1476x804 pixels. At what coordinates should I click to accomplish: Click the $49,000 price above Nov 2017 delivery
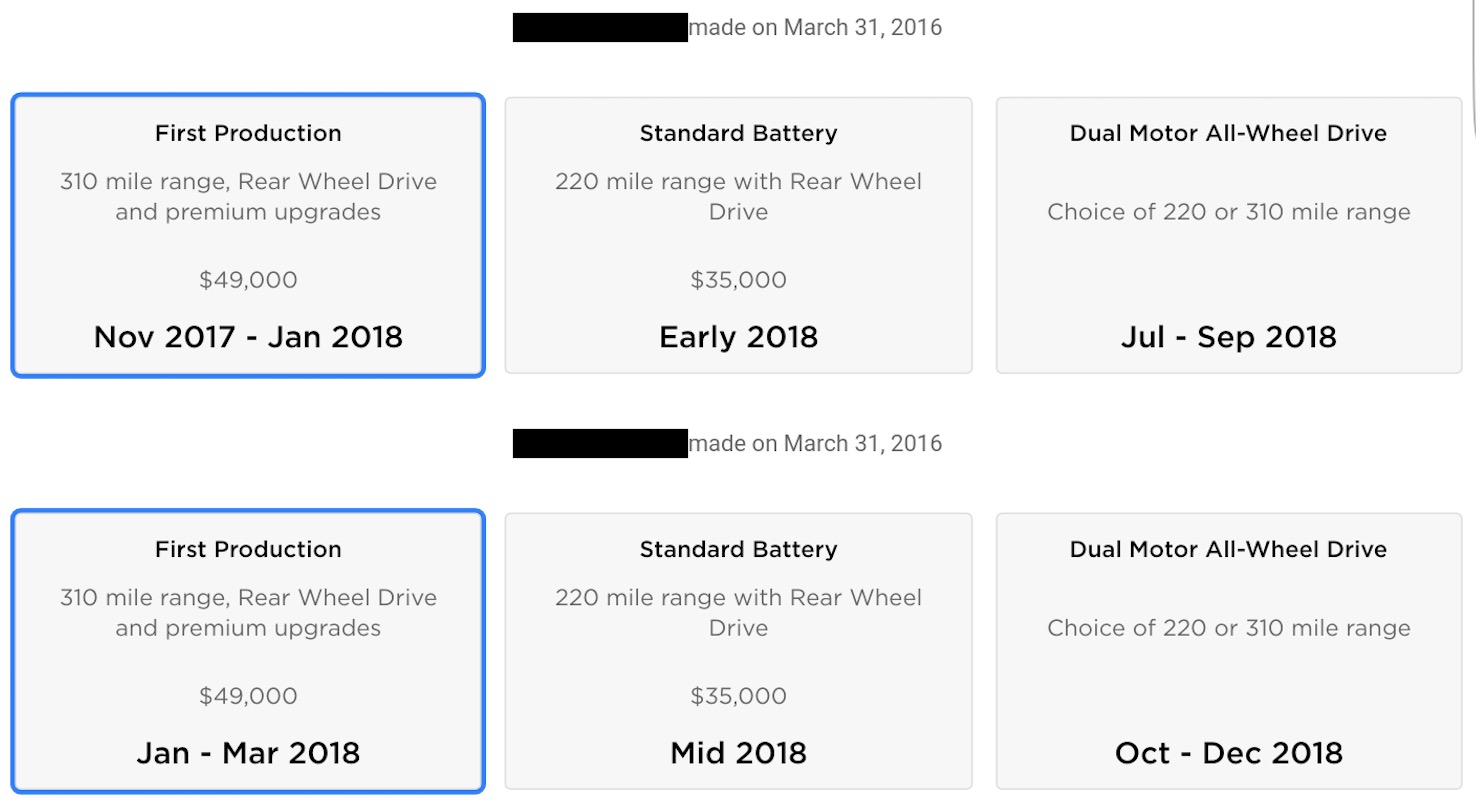tap(248, 280)
